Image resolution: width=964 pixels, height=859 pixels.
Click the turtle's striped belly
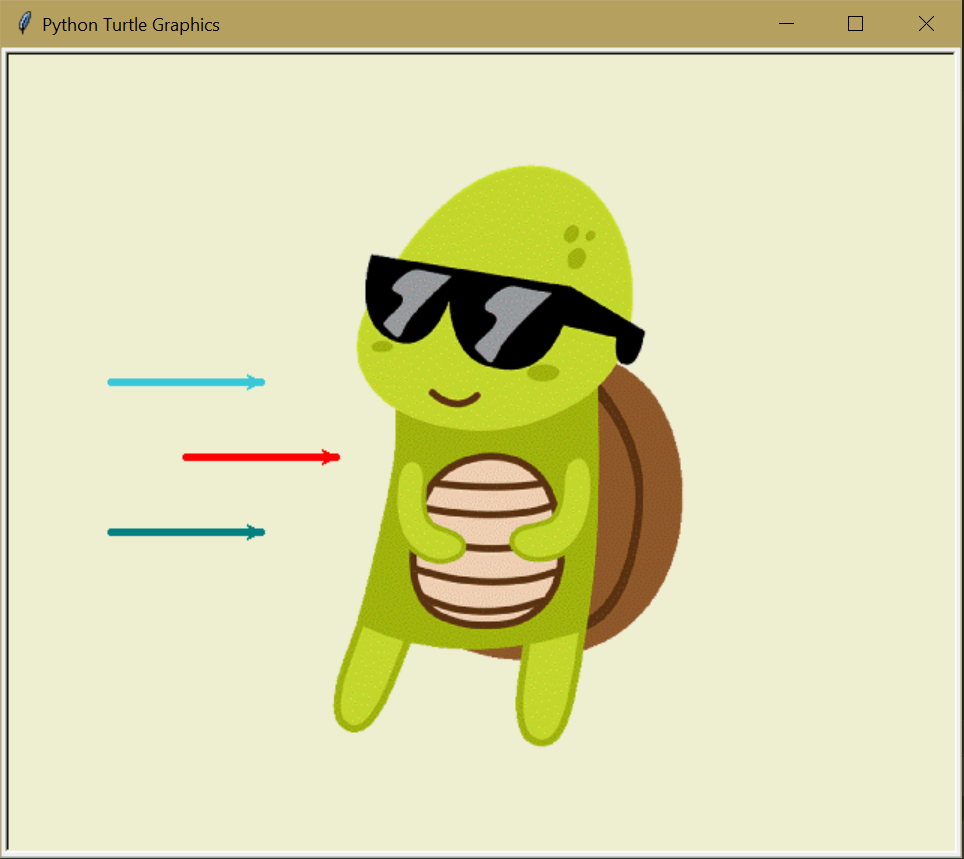click(489, 541)
